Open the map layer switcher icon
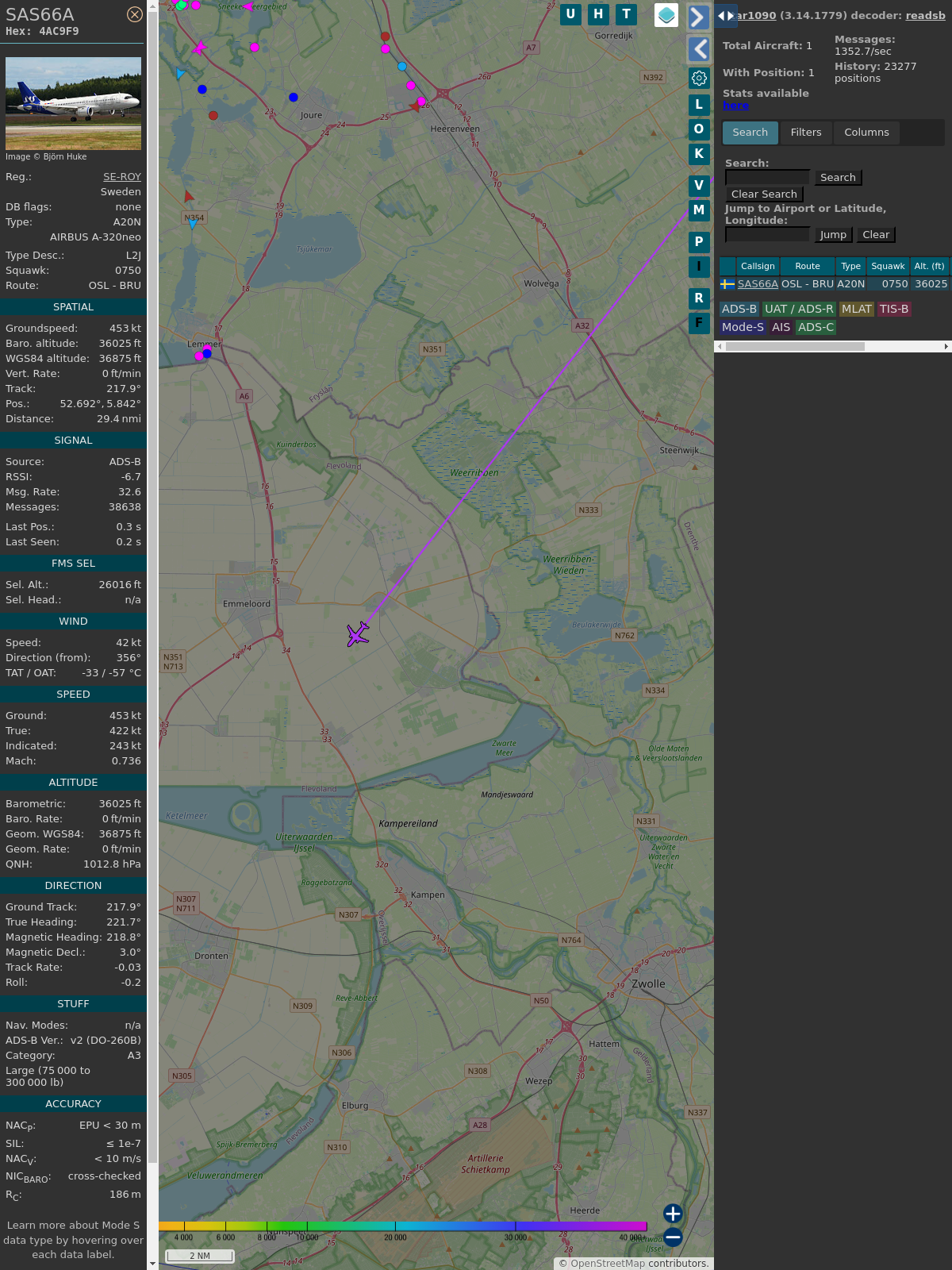This screenshot has width=952, height=1270. tap(666, 15)
